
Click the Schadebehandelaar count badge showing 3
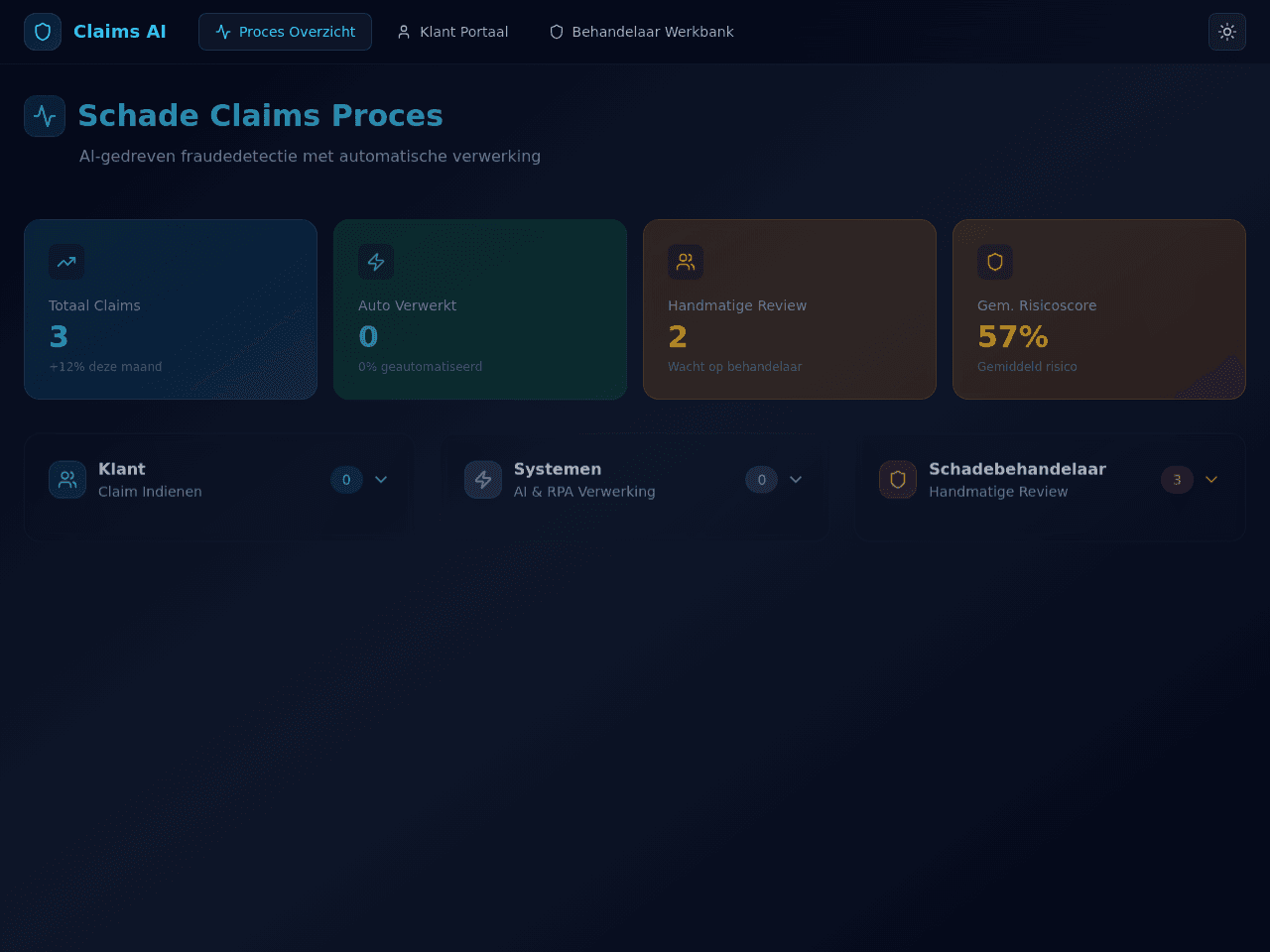[x=1177, y=480]
